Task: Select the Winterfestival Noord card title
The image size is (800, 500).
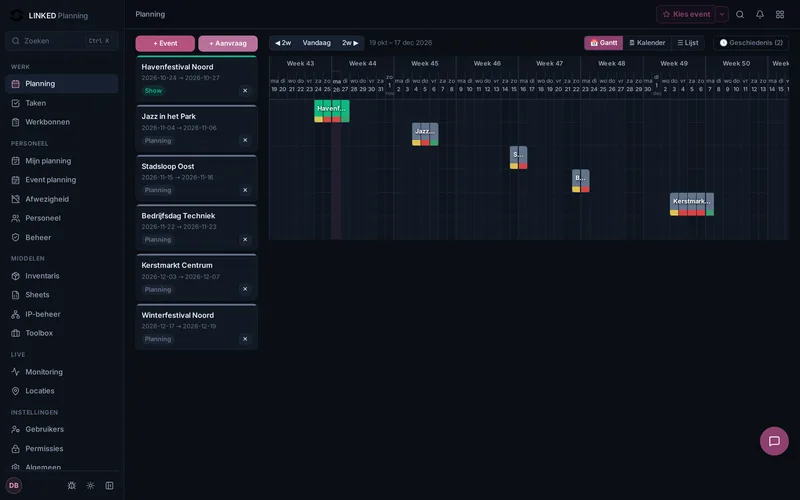Action: tap(178, 315)
